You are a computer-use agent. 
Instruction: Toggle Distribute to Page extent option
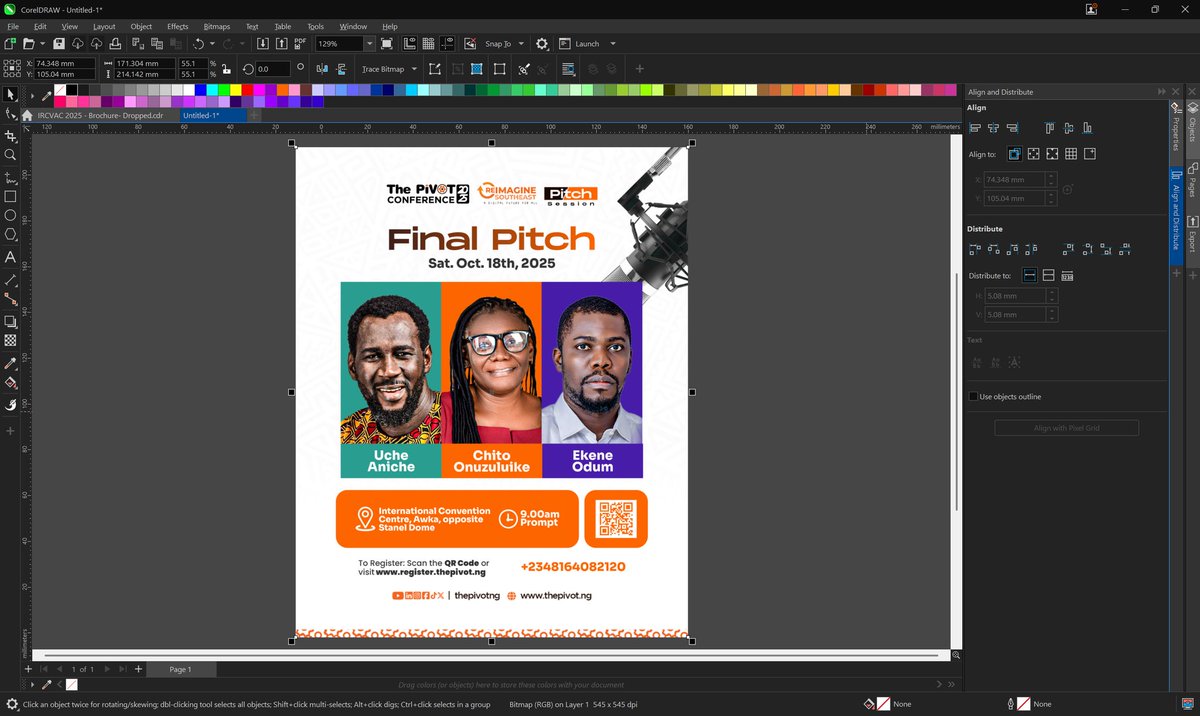click(x=1048, y=275)
